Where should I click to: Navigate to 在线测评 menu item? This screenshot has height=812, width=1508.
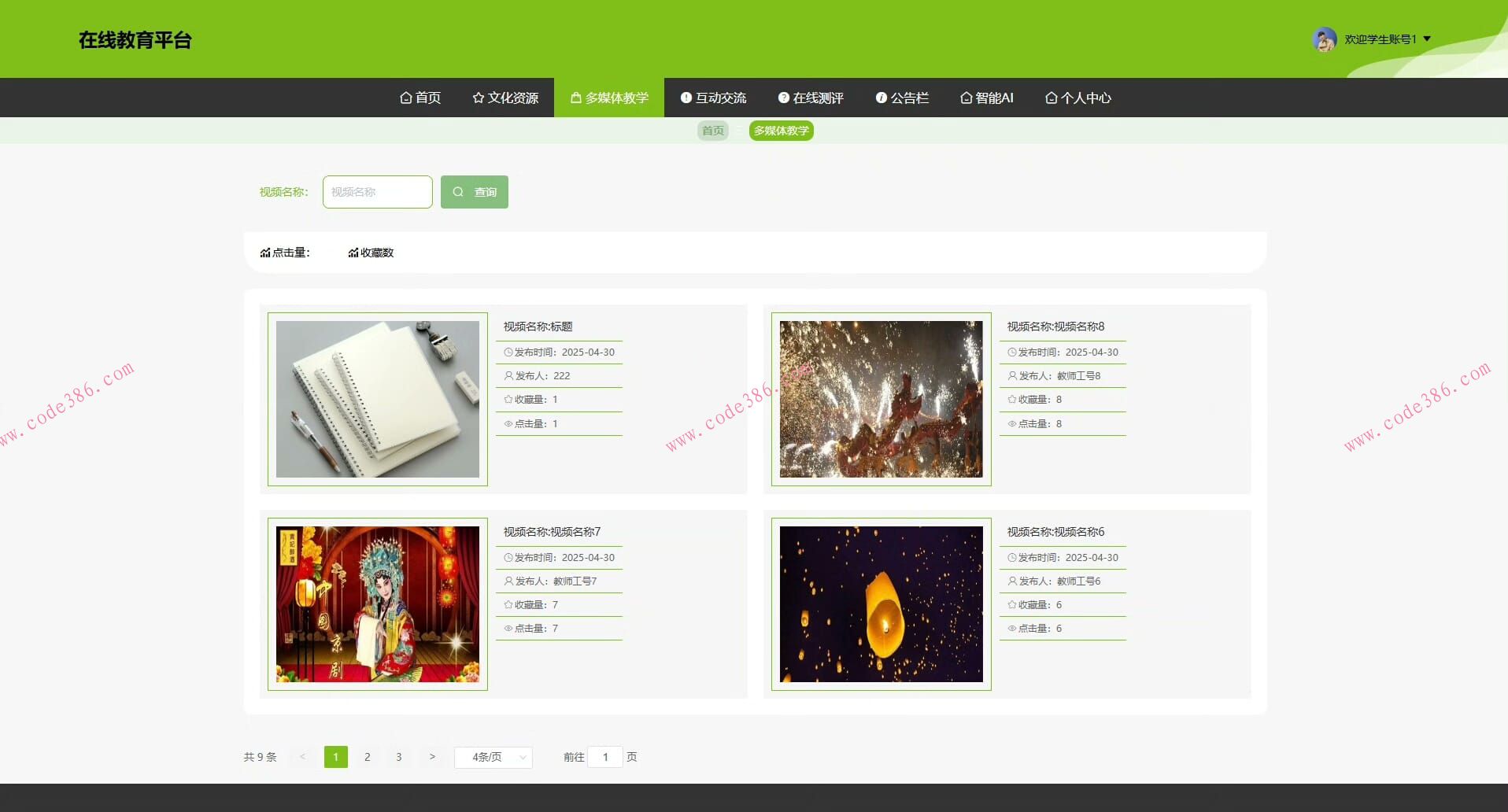coord(811,98)
